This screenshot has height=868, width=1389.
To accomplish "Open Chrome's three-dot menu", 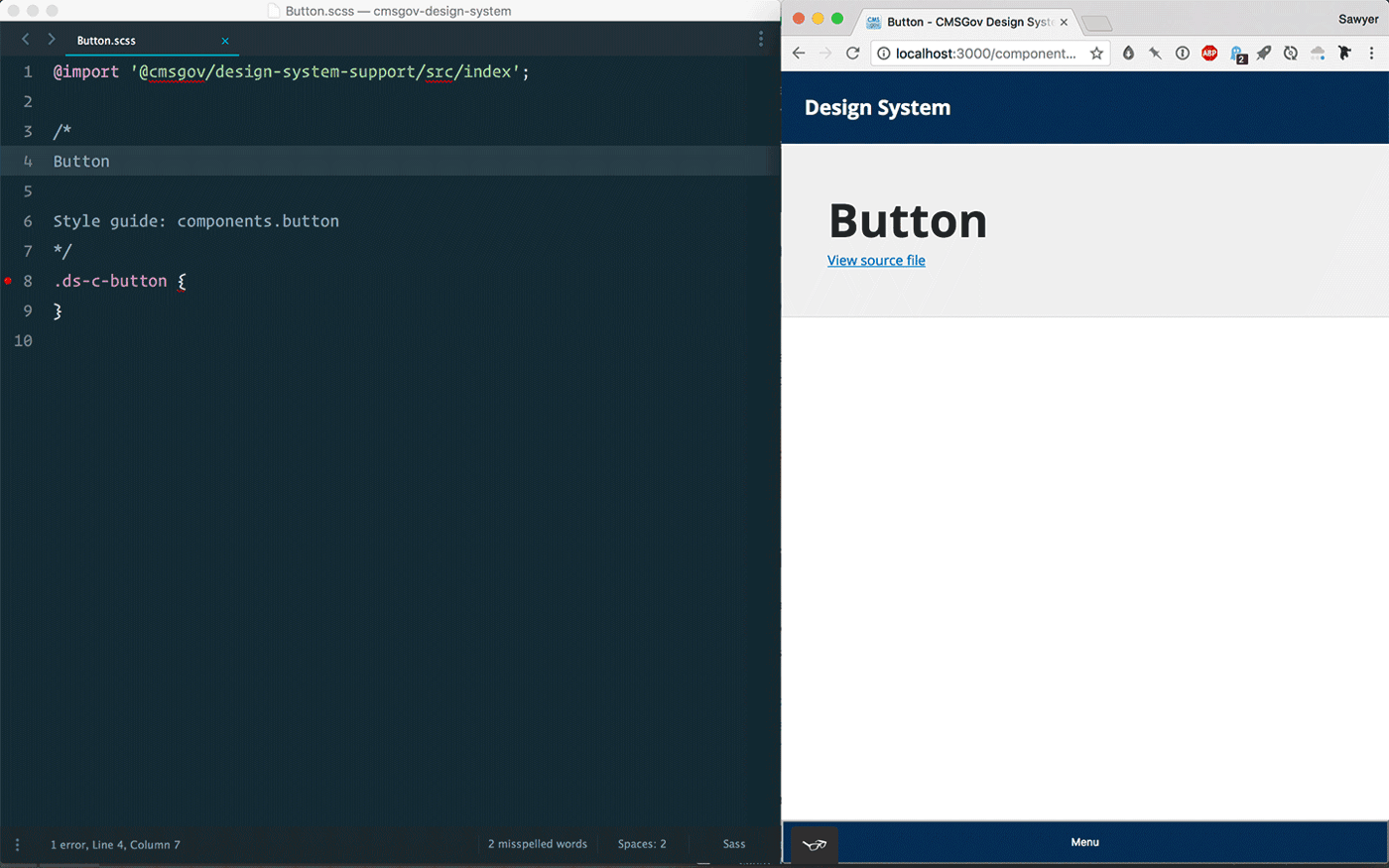I will [x=1373, y=53].
